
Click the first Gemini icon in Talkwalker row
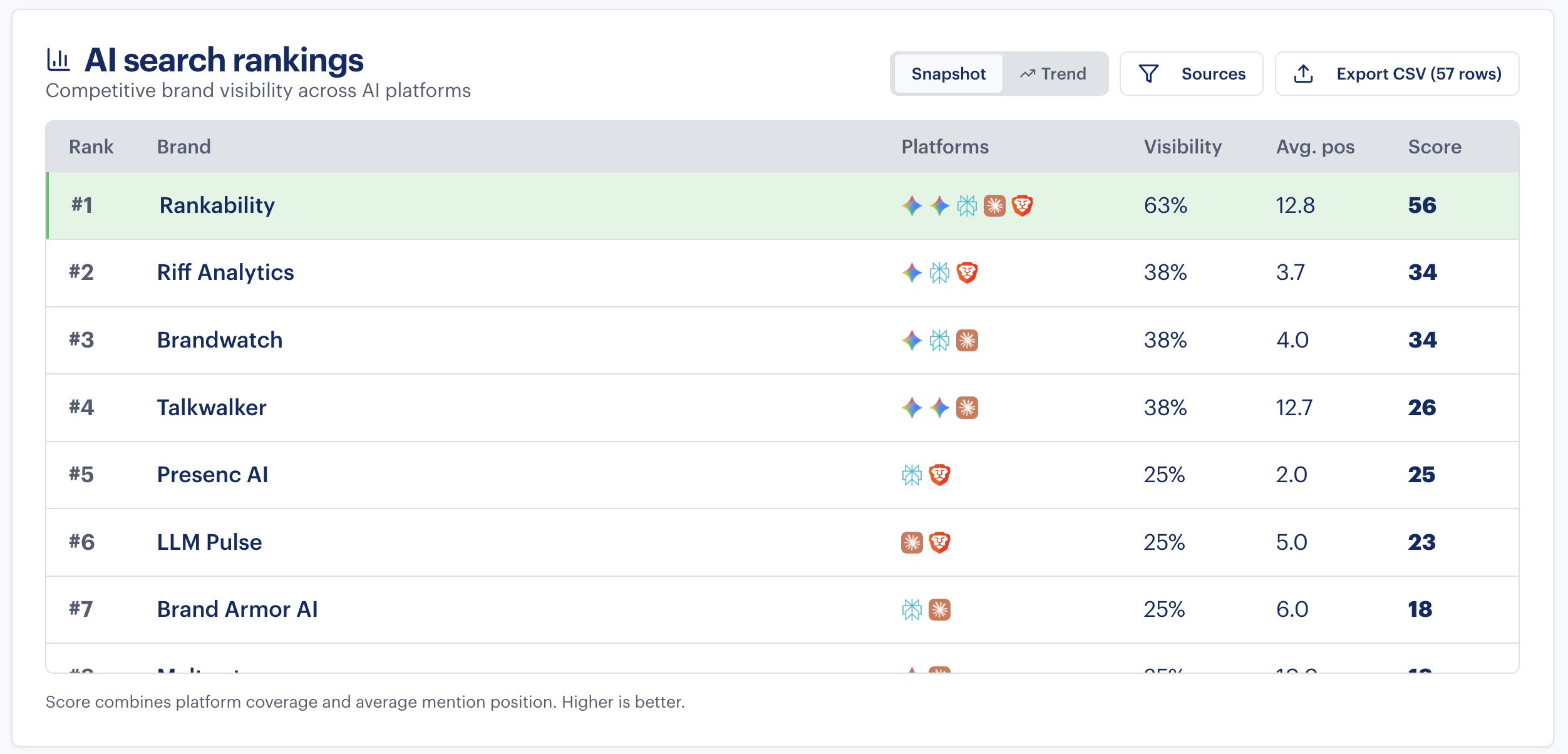click(912, 408)
